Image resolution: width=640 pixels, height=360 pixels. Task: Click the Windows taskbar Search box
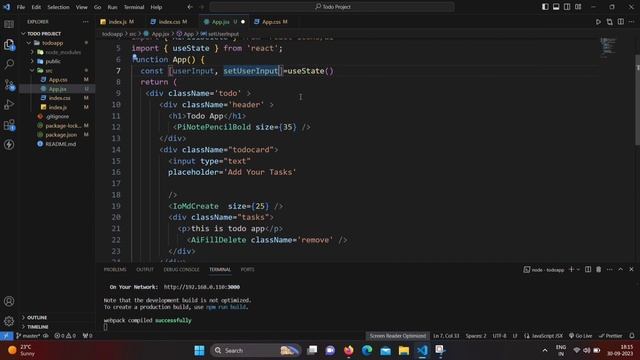(x=255, y=350)
